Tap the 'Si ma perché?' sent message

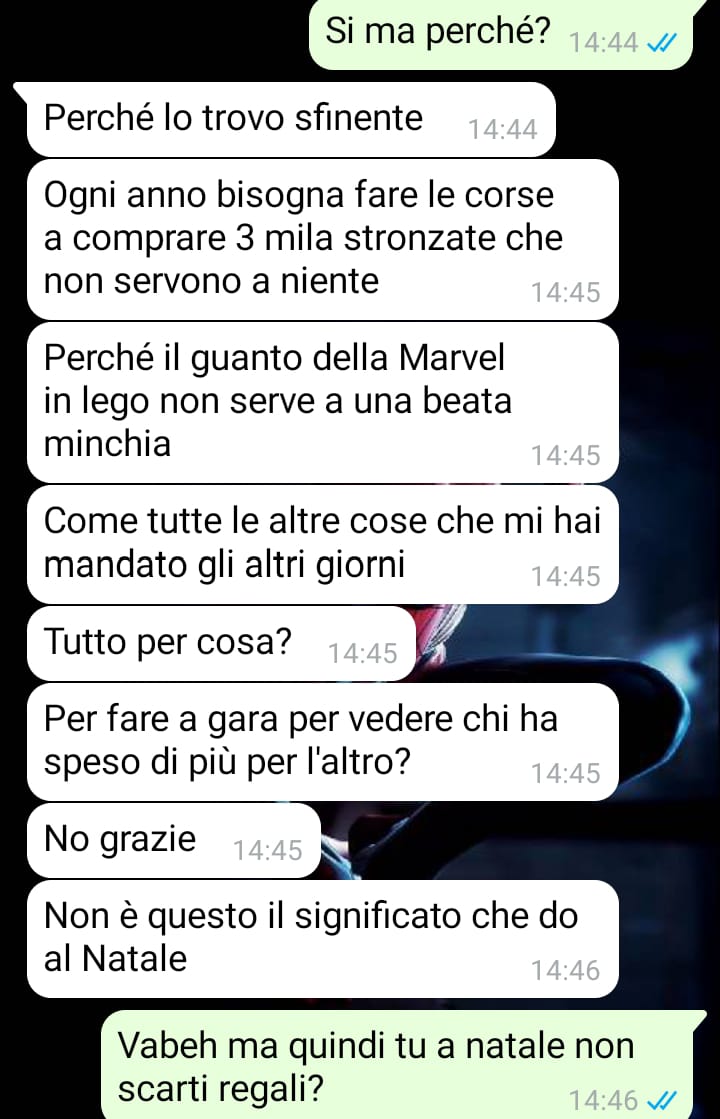tap(500, 34)
